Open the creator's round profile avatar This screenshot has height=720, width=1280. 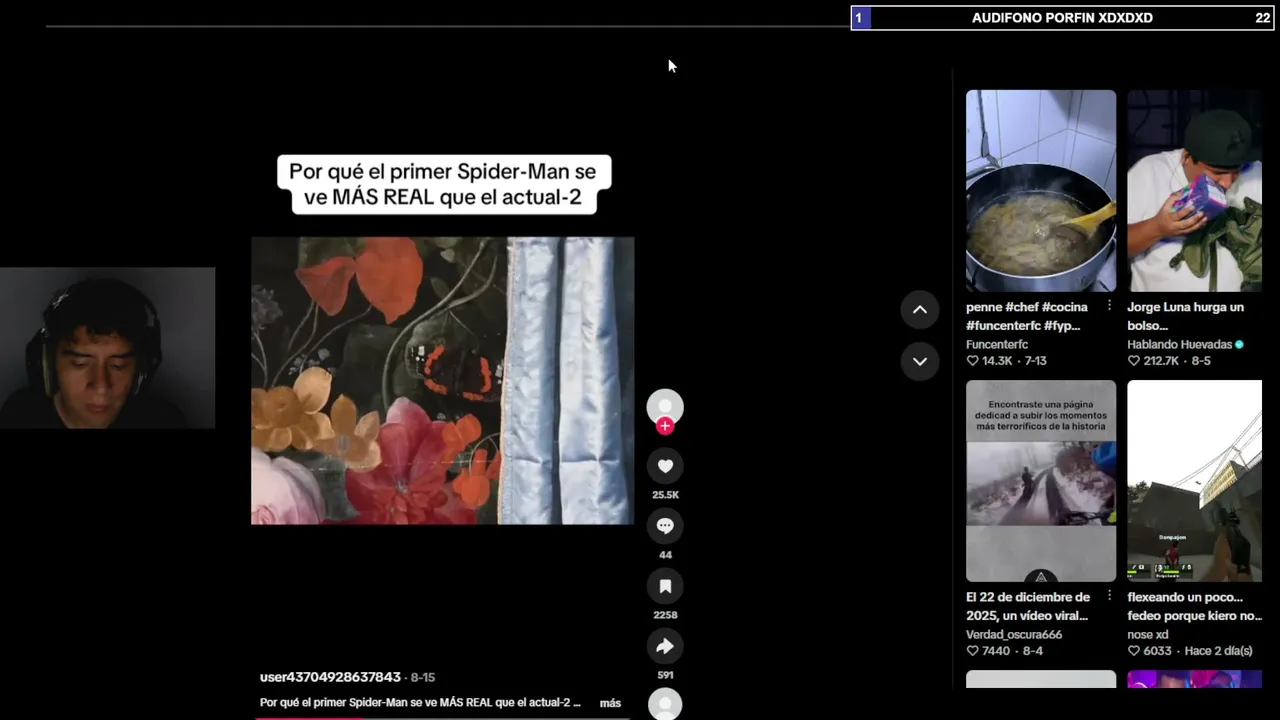pyautogui.click(x=665, y=407)
